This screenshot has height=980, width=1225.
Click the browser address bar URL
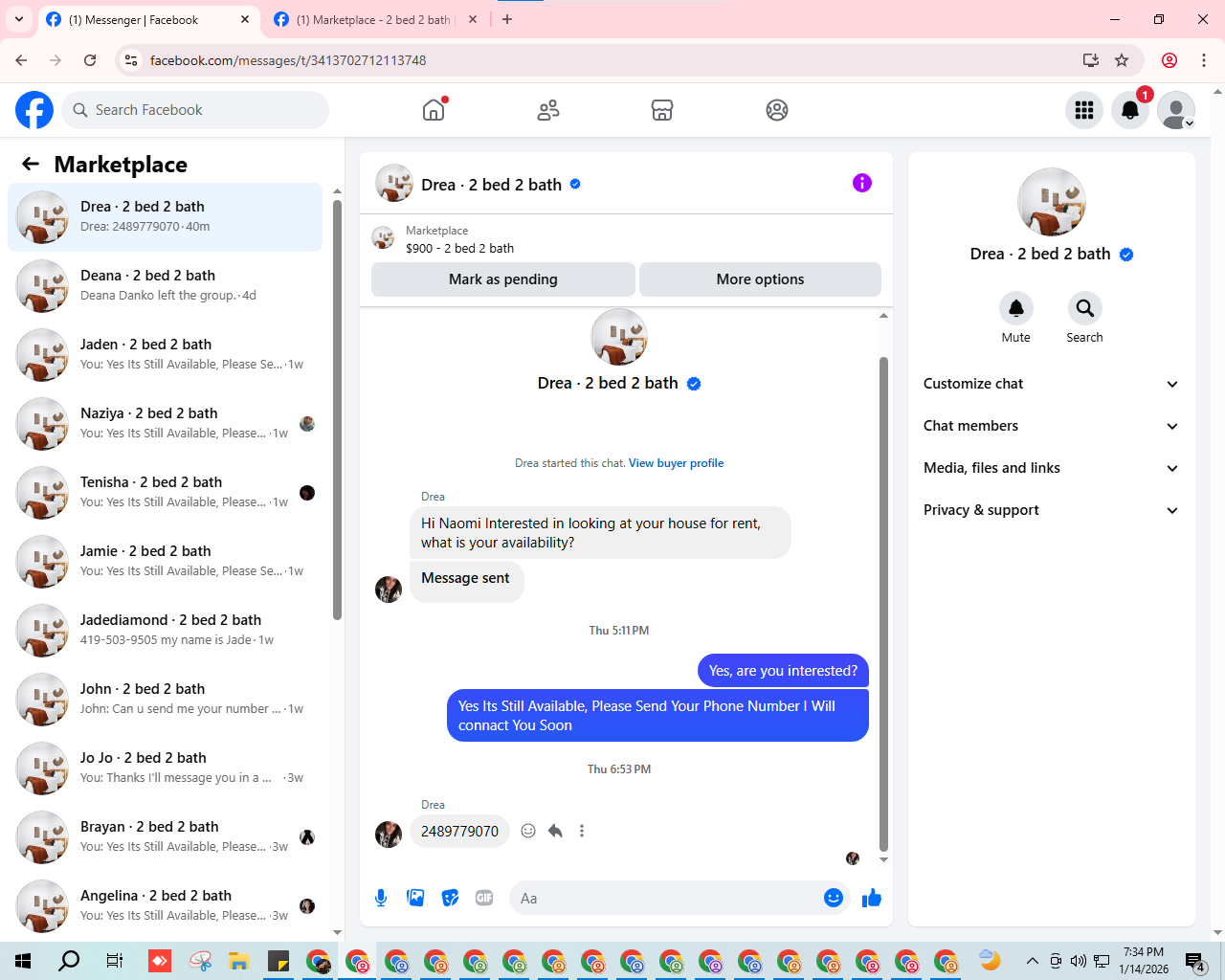pyautogui.click(x=288, y=60)
